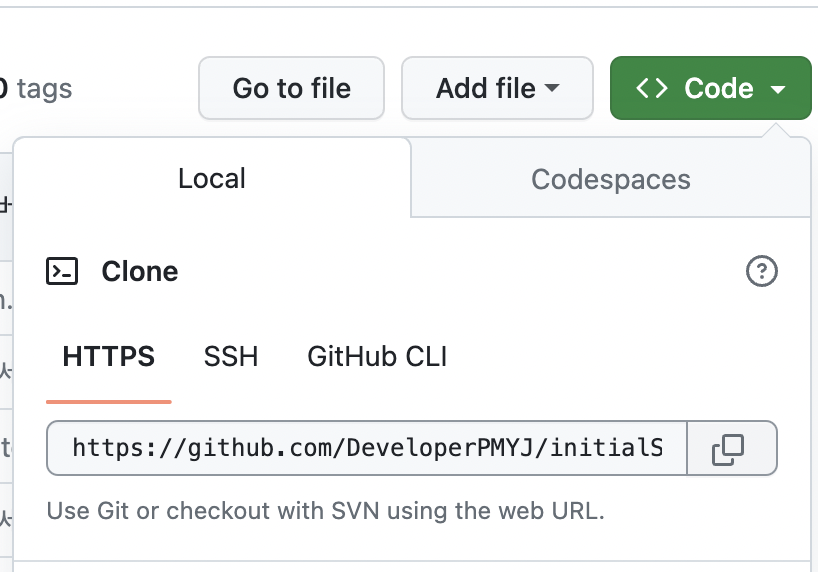This screenshot has height=572, width=818.
Task: Click the repository clone URL field
Action: pos(367,448)
